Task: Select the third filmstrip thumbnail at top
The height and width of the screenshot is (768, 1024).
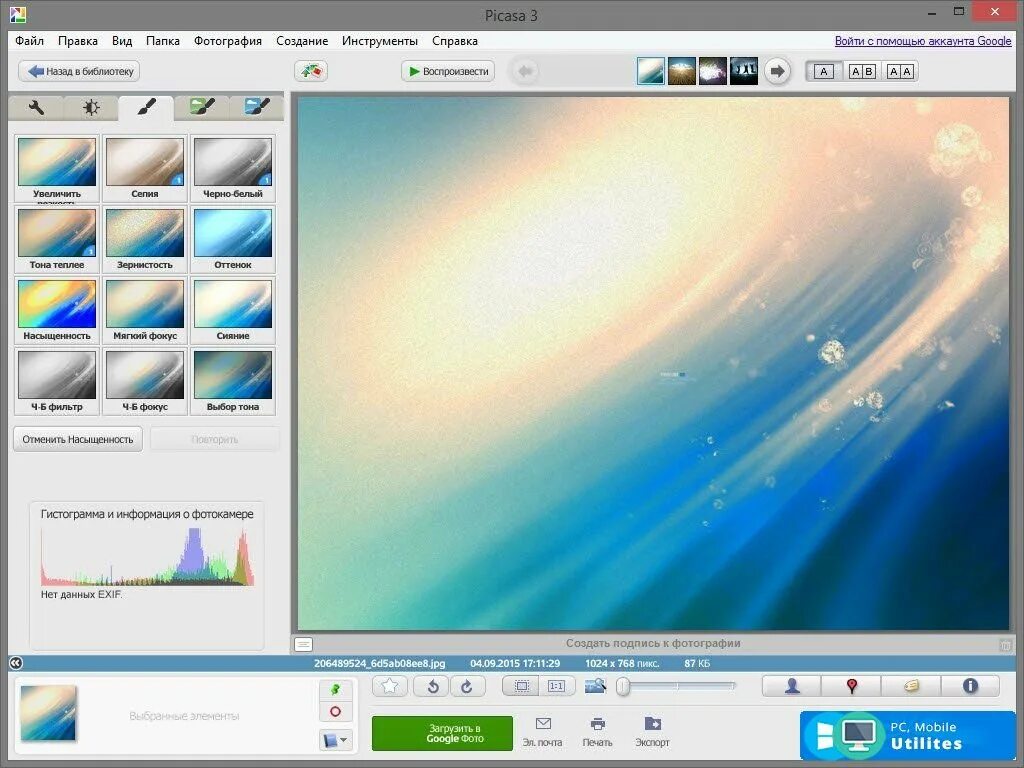Action: (712, 71)
